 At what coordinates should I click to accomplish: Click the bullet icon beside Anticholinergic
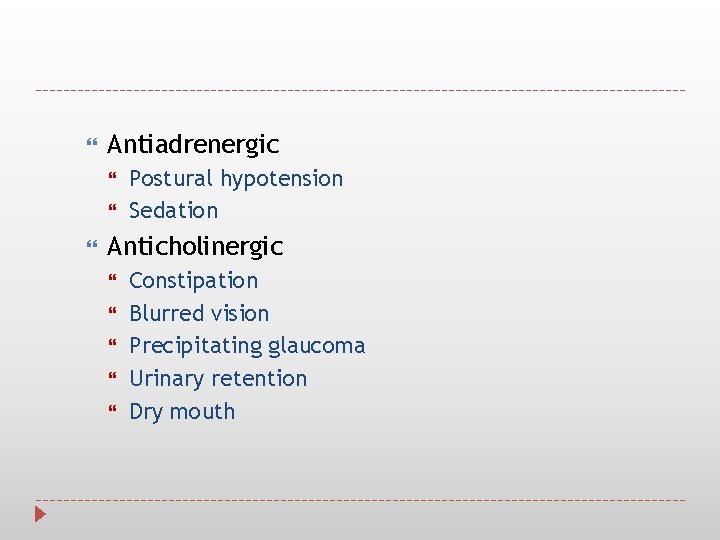[x=93, y=246]
